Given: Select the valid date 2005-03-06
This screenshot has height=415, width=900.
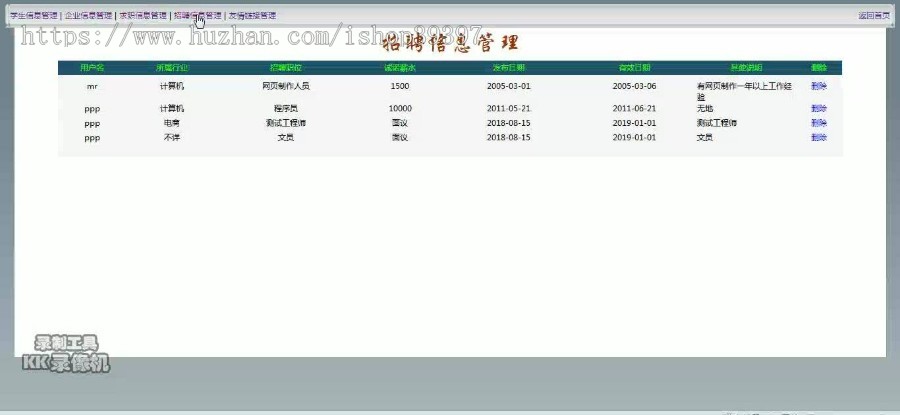Looking at the screenshot, I should (x=634, y=86).
